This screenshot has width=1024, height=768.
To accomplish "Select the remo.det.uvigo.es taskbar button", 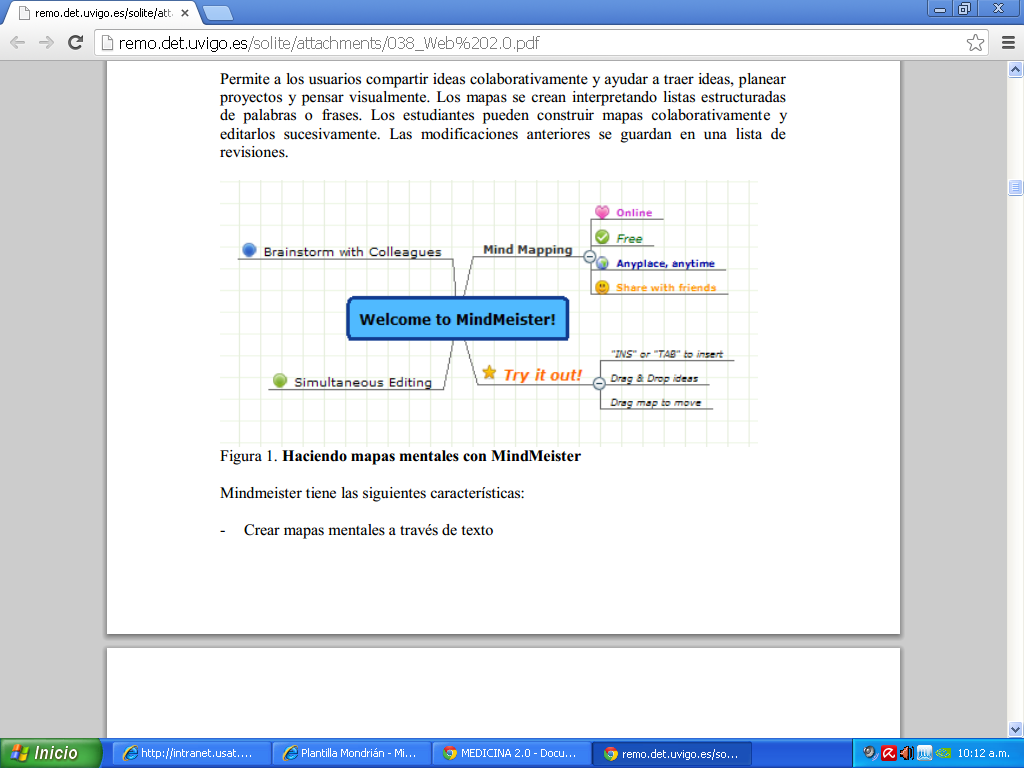I will click(672, 754).
